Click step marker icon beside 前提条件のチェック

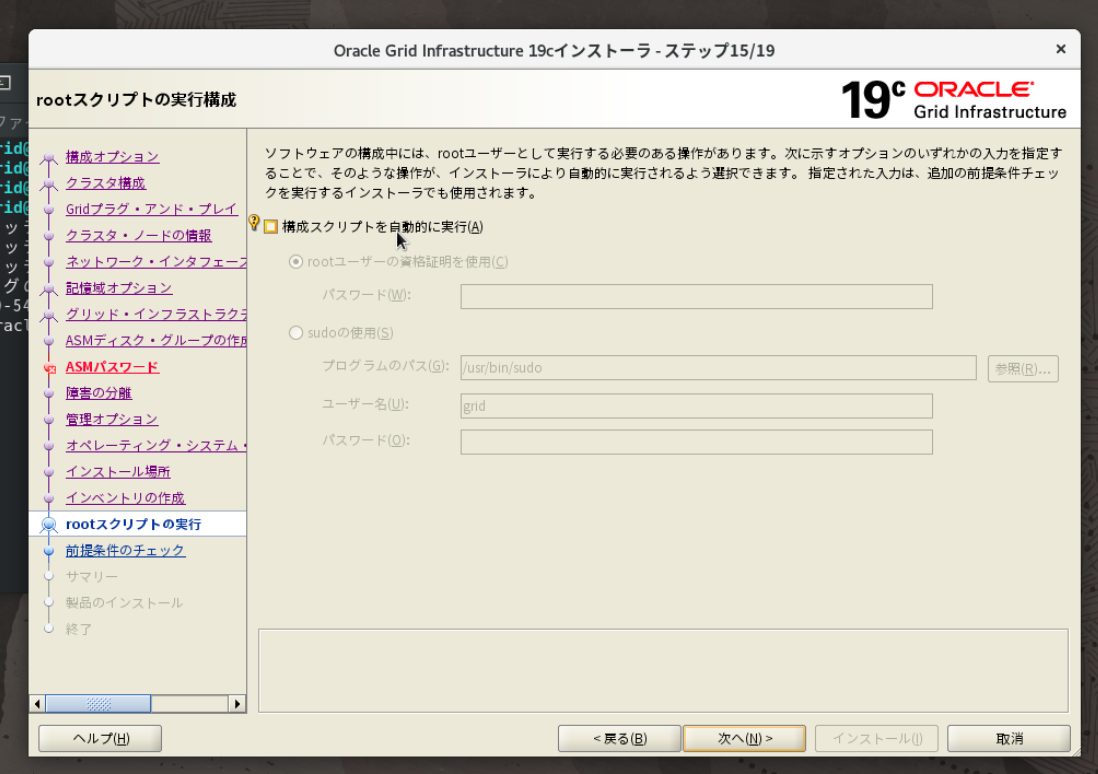(x=49, y=551)
